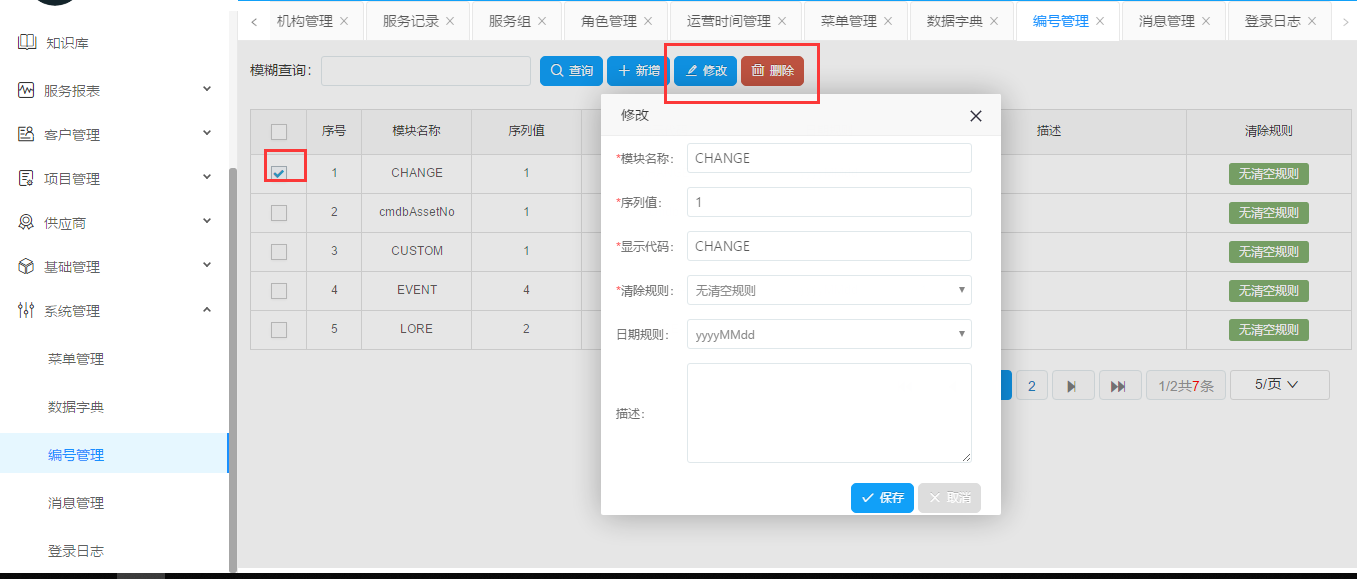Click the 保存 button

[x=882, y=498]
